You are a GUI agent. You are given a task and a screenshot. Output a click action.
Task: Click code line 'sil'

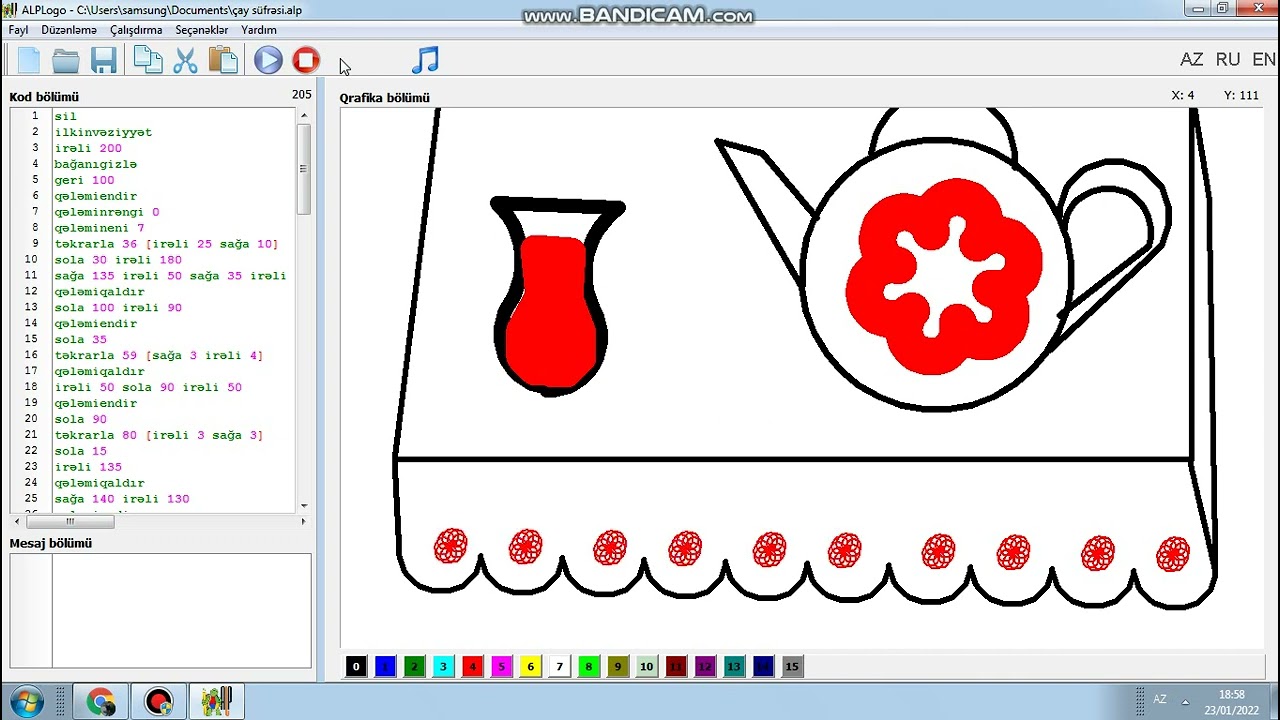click(x=66, y=116)
